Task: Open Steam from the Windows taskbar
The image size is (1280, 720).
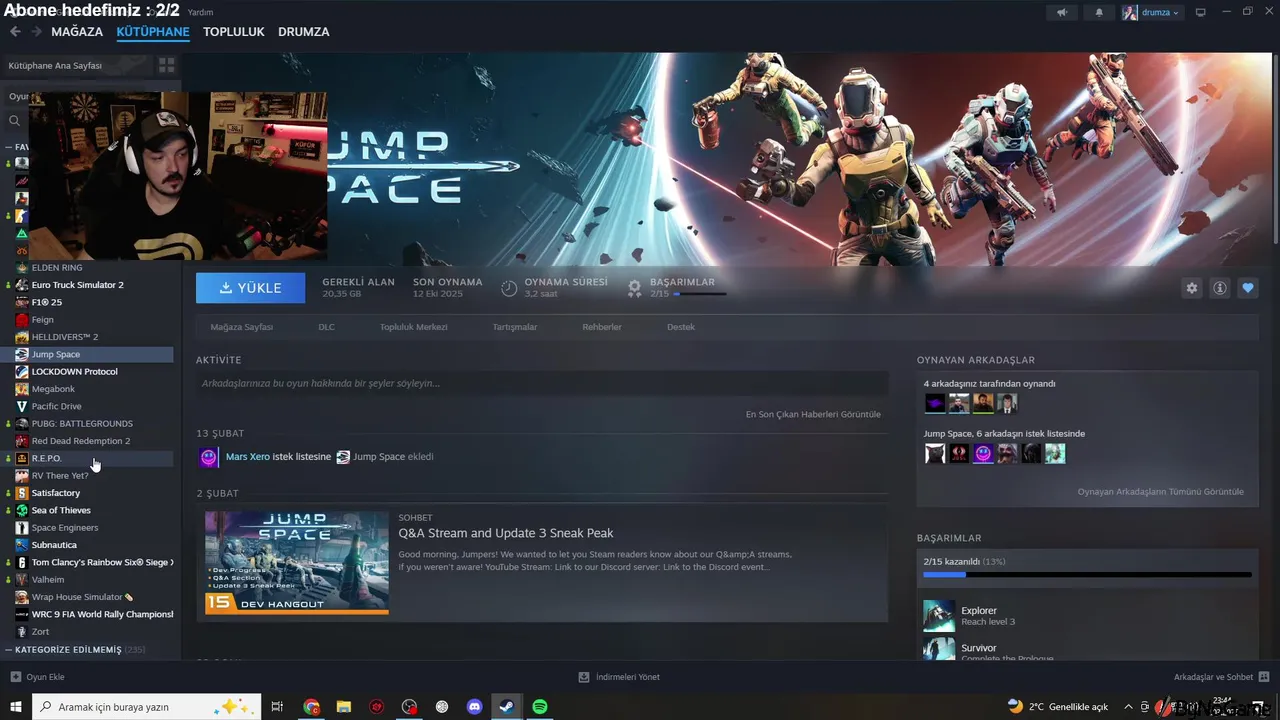Action: pyautogui.click(x=507, y=707)
